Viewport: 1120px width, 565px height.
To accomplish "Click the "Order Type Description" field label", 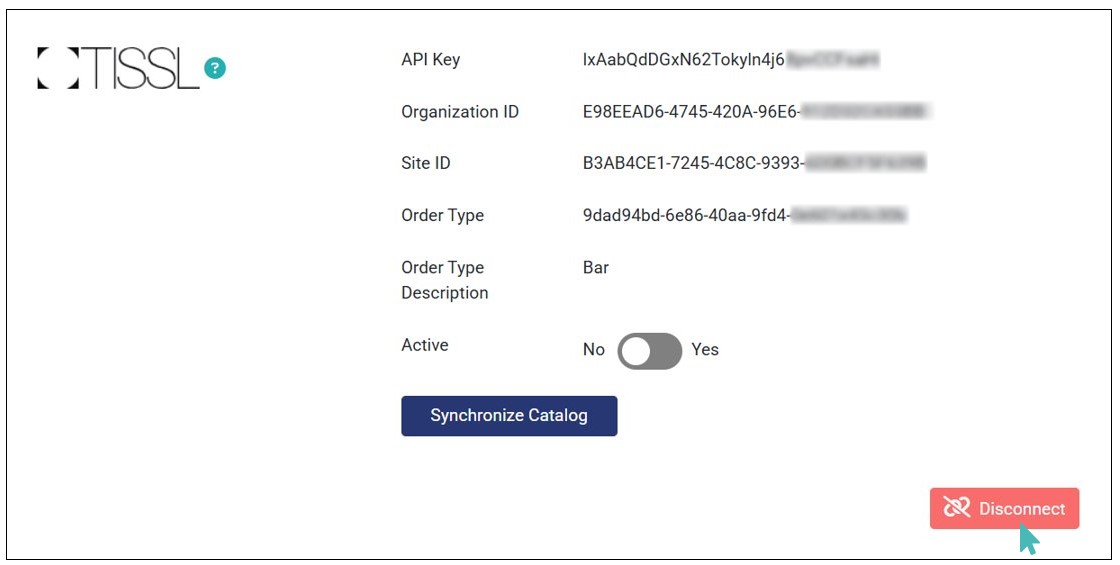I will click(x=444, y=280).
